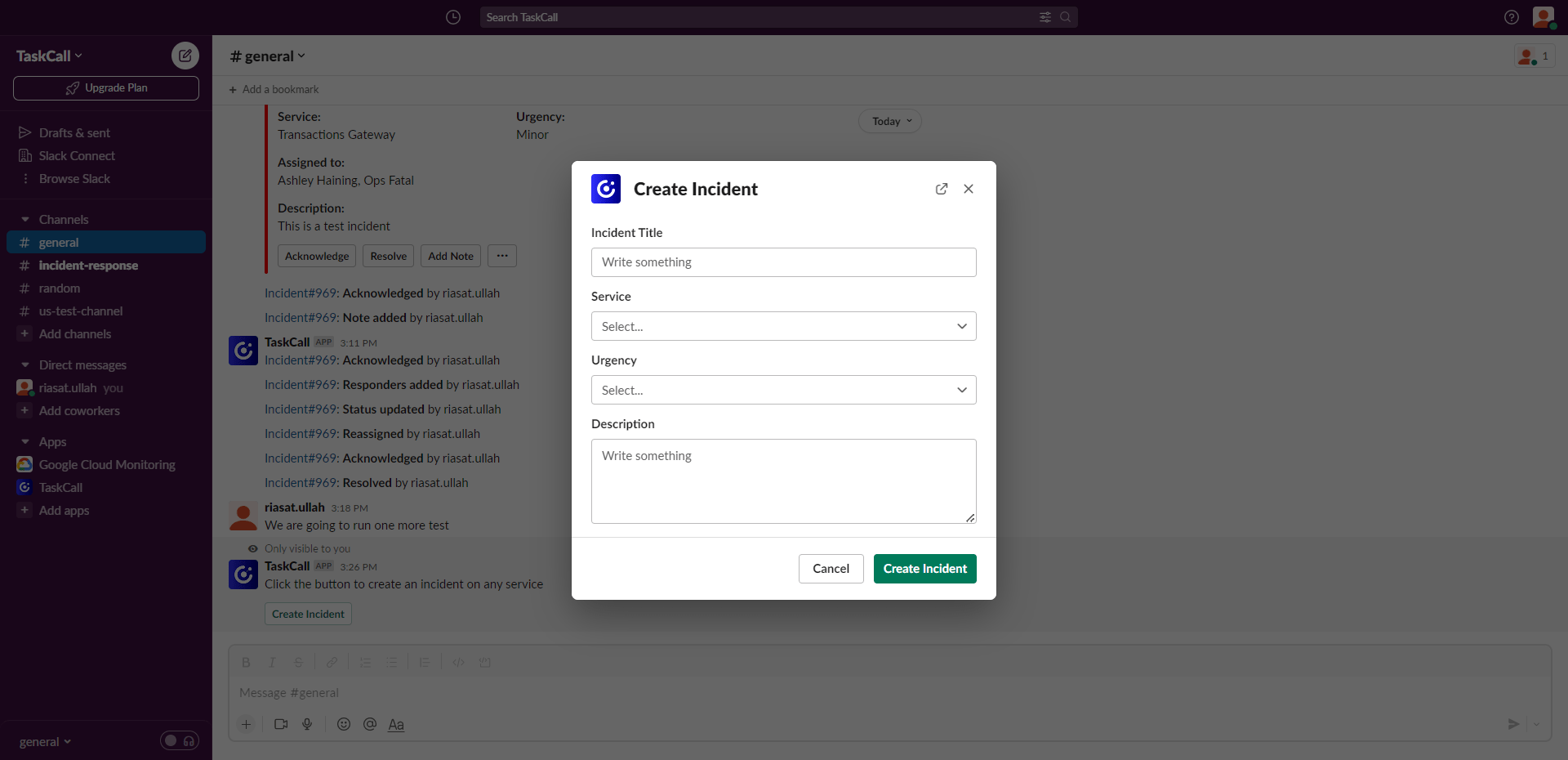Collapse the Apps section

(x=25, y=442)
